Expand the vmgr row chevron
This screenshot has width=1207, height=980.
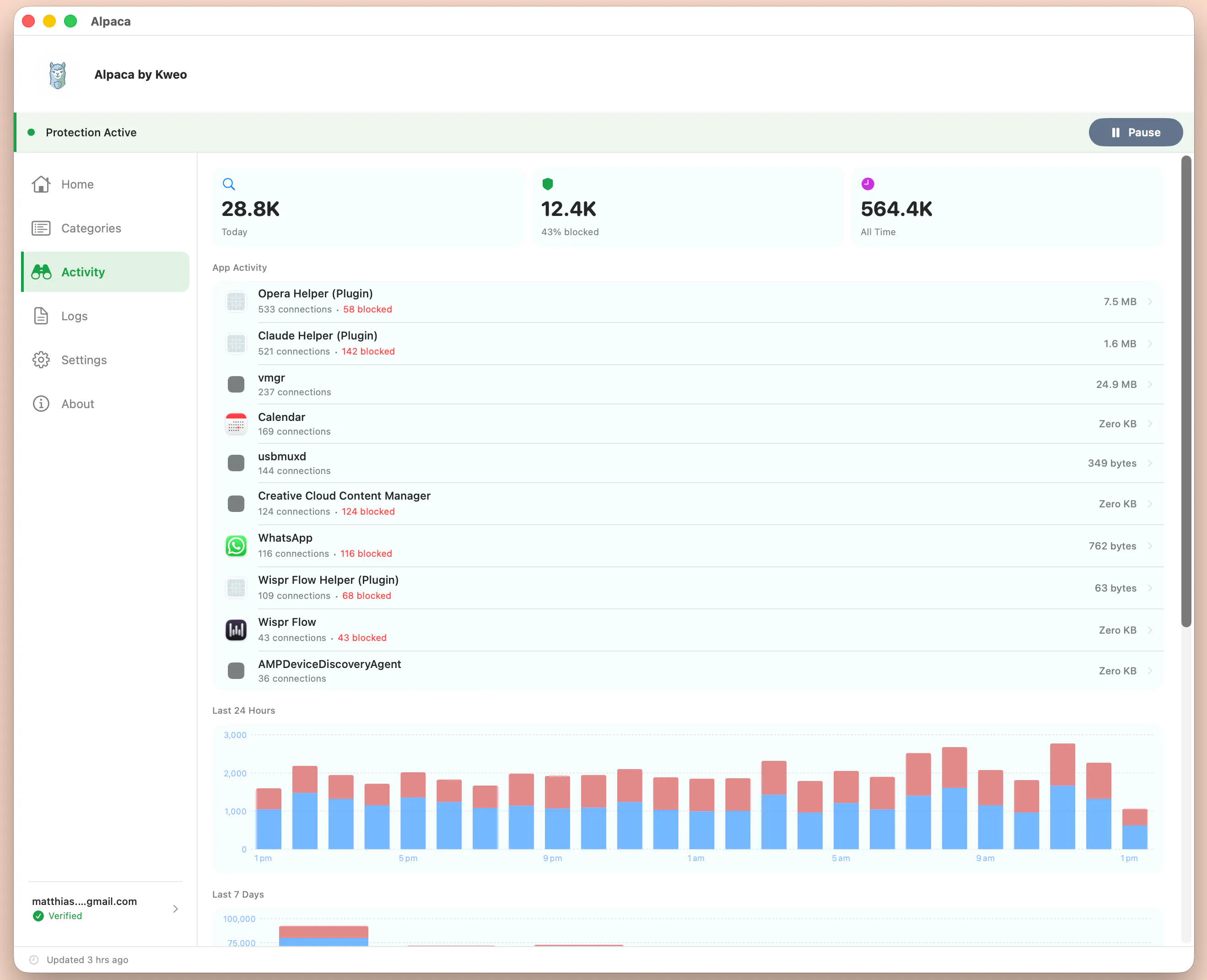1150,384
